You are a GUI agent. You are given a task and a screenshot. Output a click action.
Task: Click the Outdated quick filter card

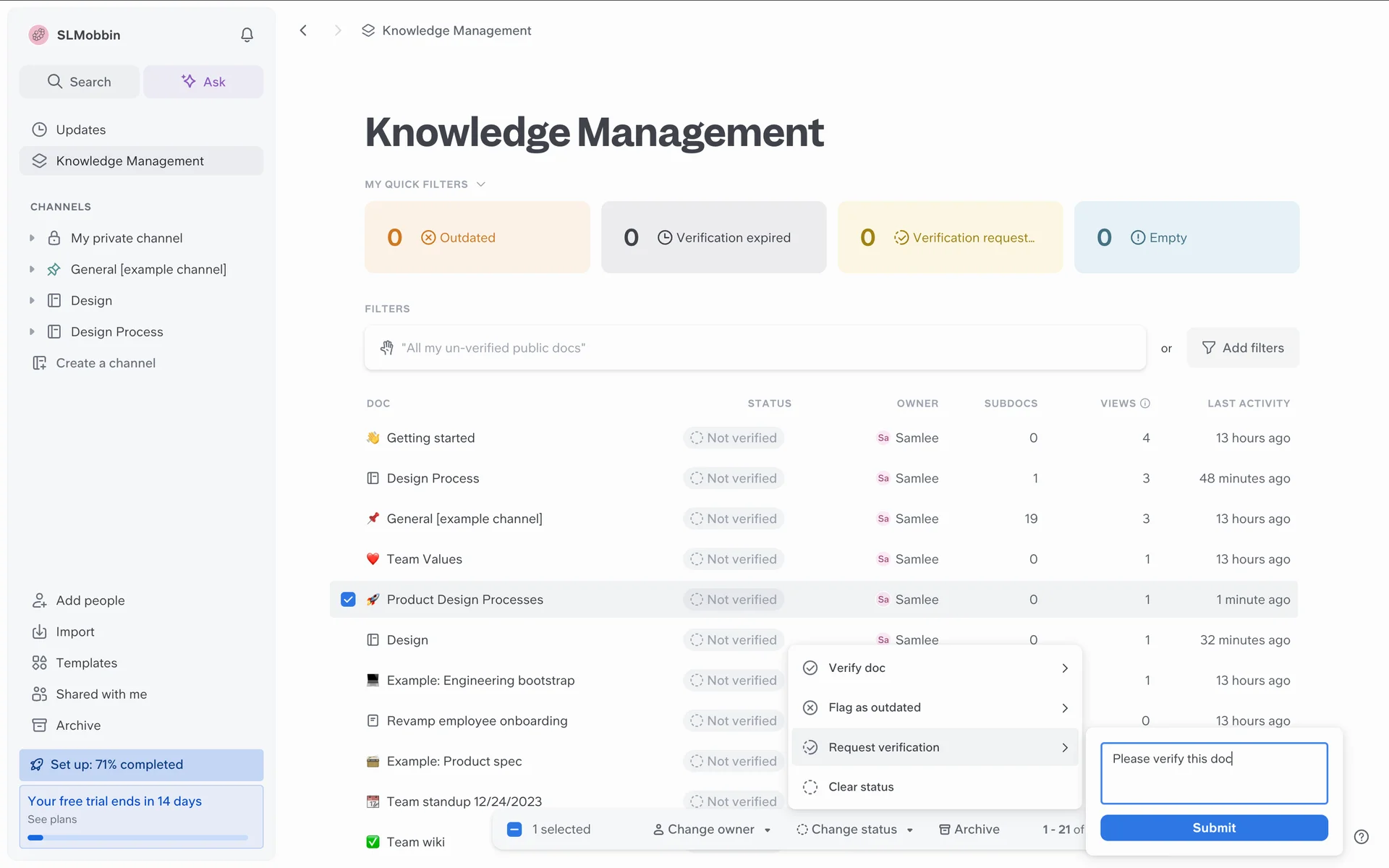tap(477, 237)
